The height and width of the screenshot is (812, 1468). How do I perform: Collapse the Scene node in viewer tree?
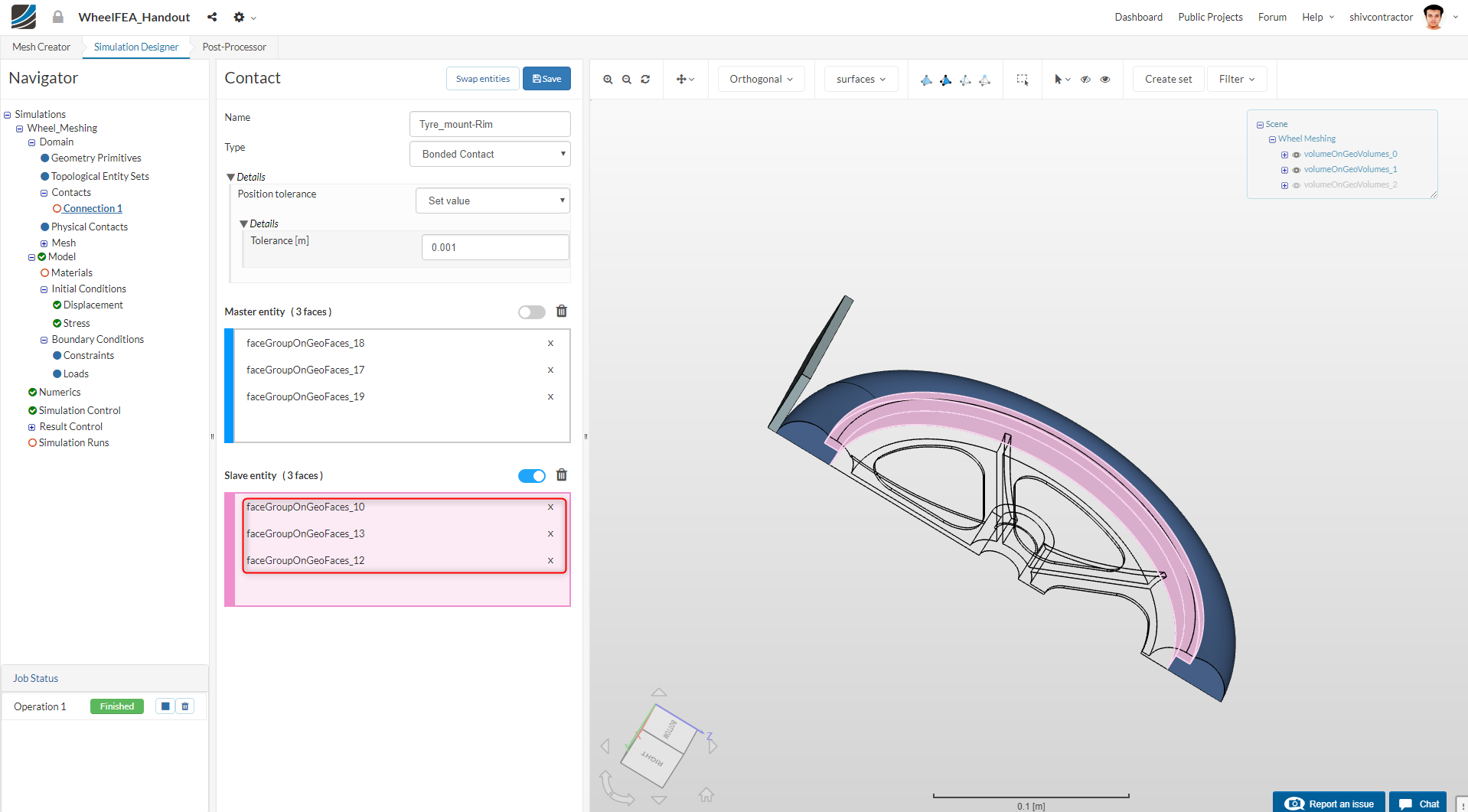coord(1260,125)
